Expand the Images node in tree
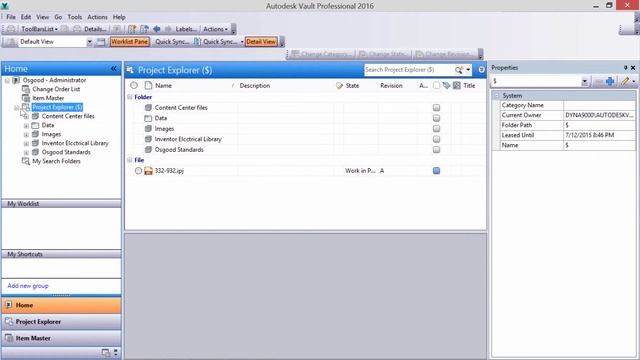 tap(26, 134)
